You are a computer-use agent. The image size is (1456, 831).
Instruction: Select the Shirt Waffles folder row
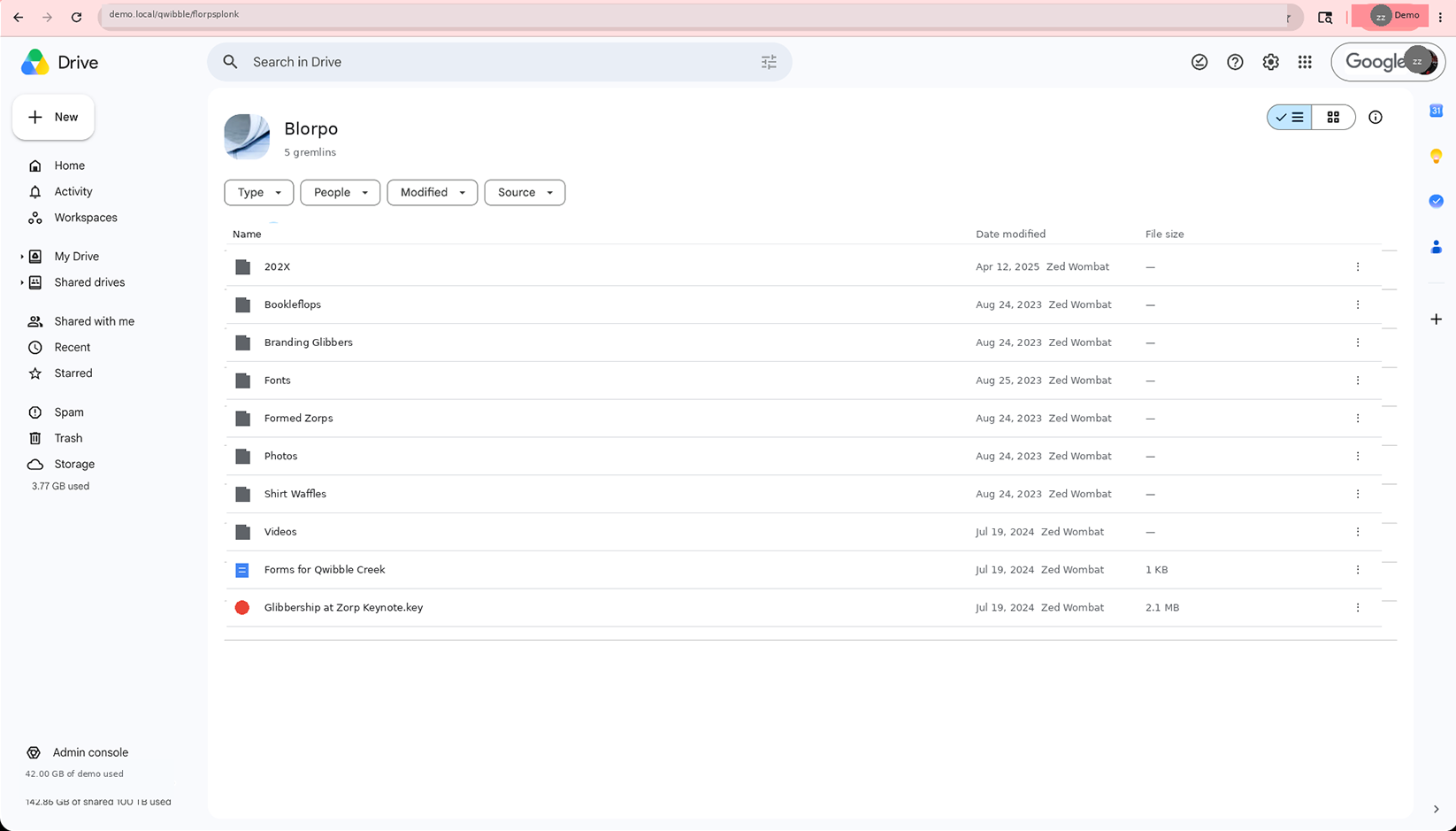[803, 494]
